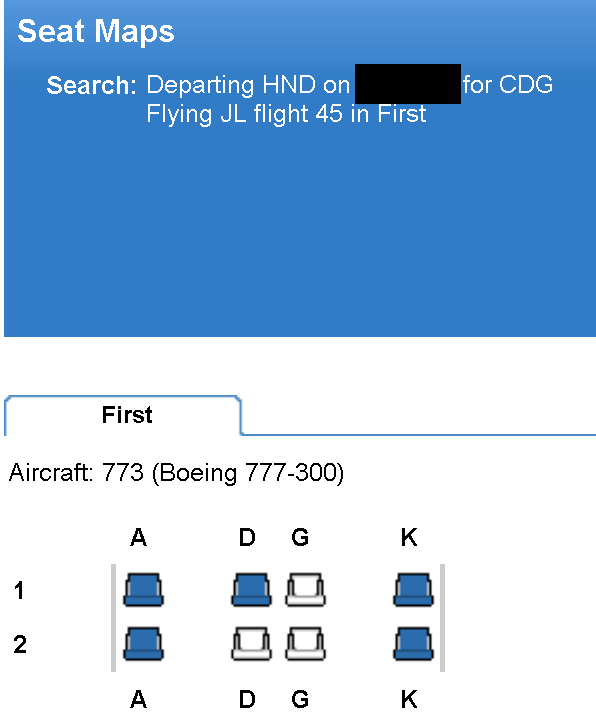Click the row 2 number label

(x=20, y=644)
